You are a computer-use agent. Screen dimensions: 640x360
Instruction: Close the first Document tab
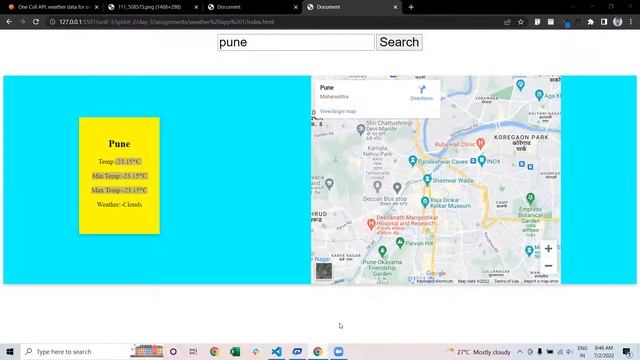tap(296, 7)
